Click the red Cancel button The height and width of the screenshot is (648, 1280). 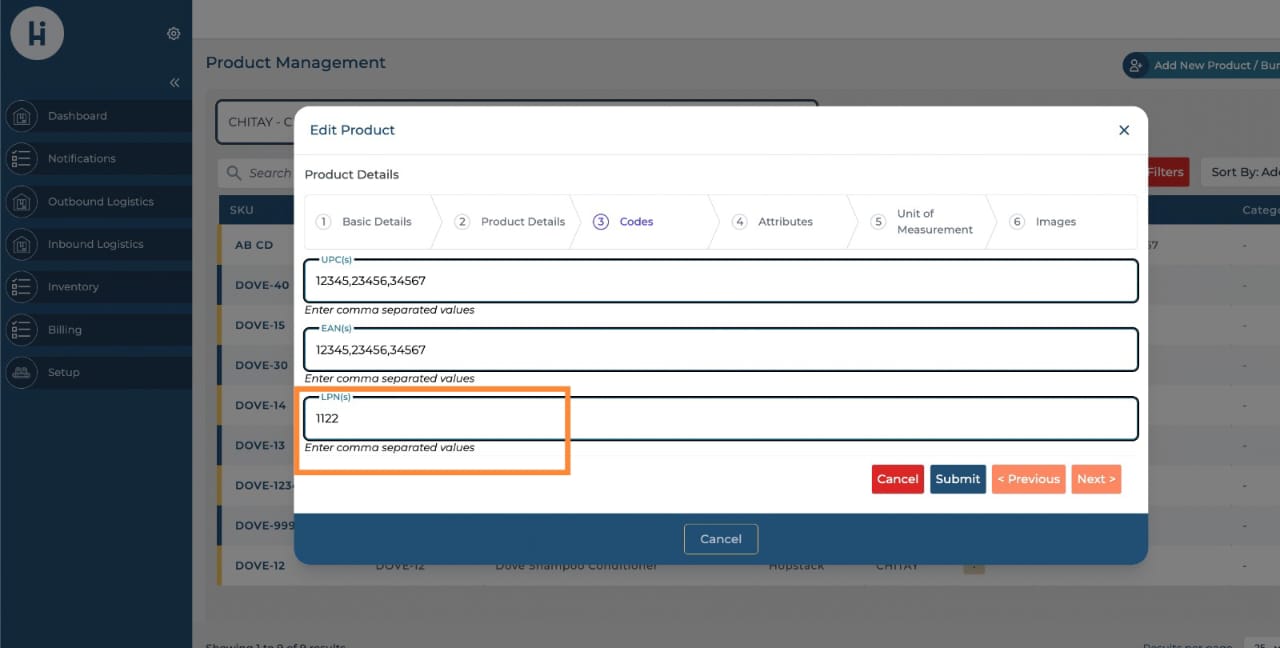tap(897, 479)
